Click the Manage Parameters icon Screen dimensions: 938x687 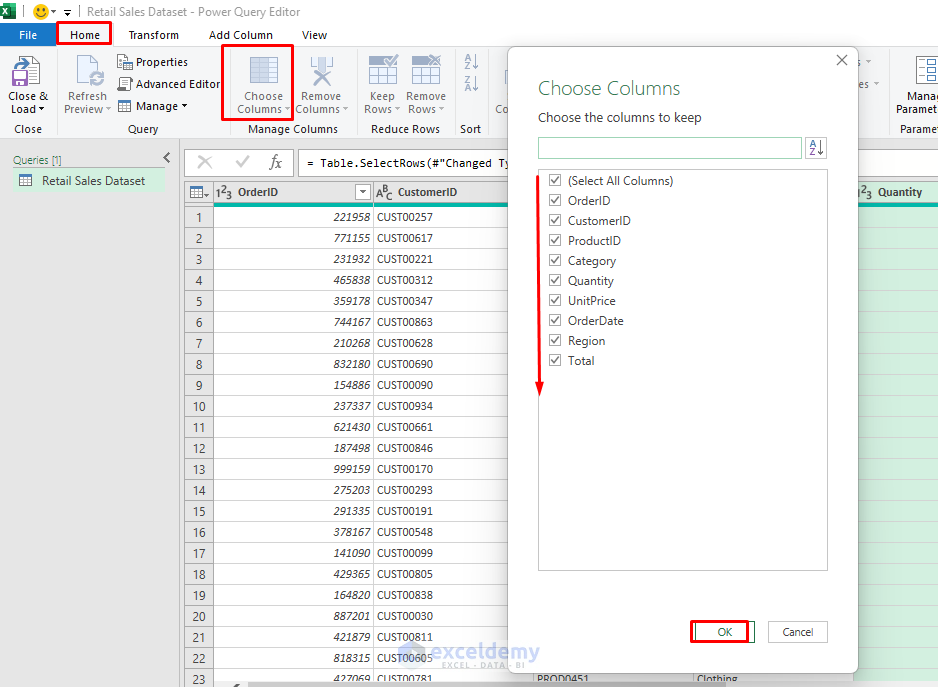pyautogui.click(x=927, y=71)
